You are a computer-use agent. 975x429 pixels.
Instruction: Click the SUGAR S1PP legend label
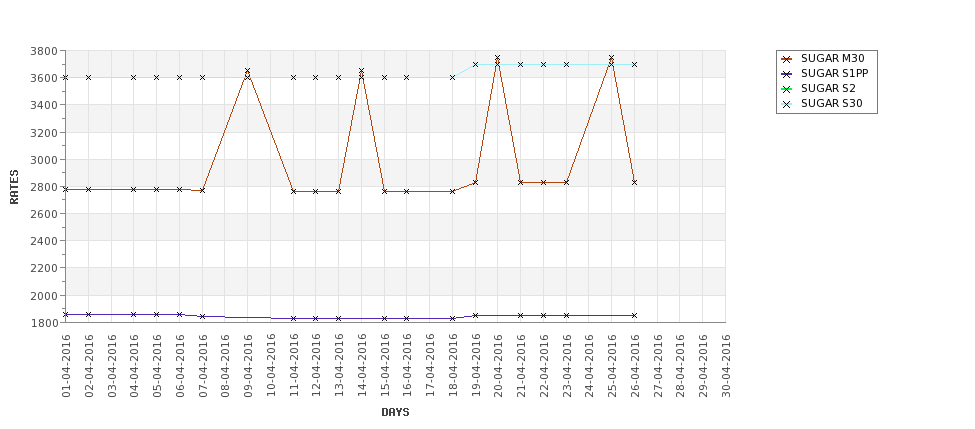tap(834, 73)
